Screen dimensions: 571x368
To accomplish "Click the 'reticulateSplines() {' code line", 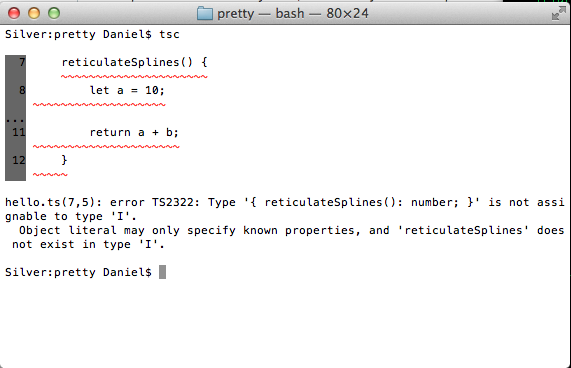I will pyautogui.click(x=134, y=62).
